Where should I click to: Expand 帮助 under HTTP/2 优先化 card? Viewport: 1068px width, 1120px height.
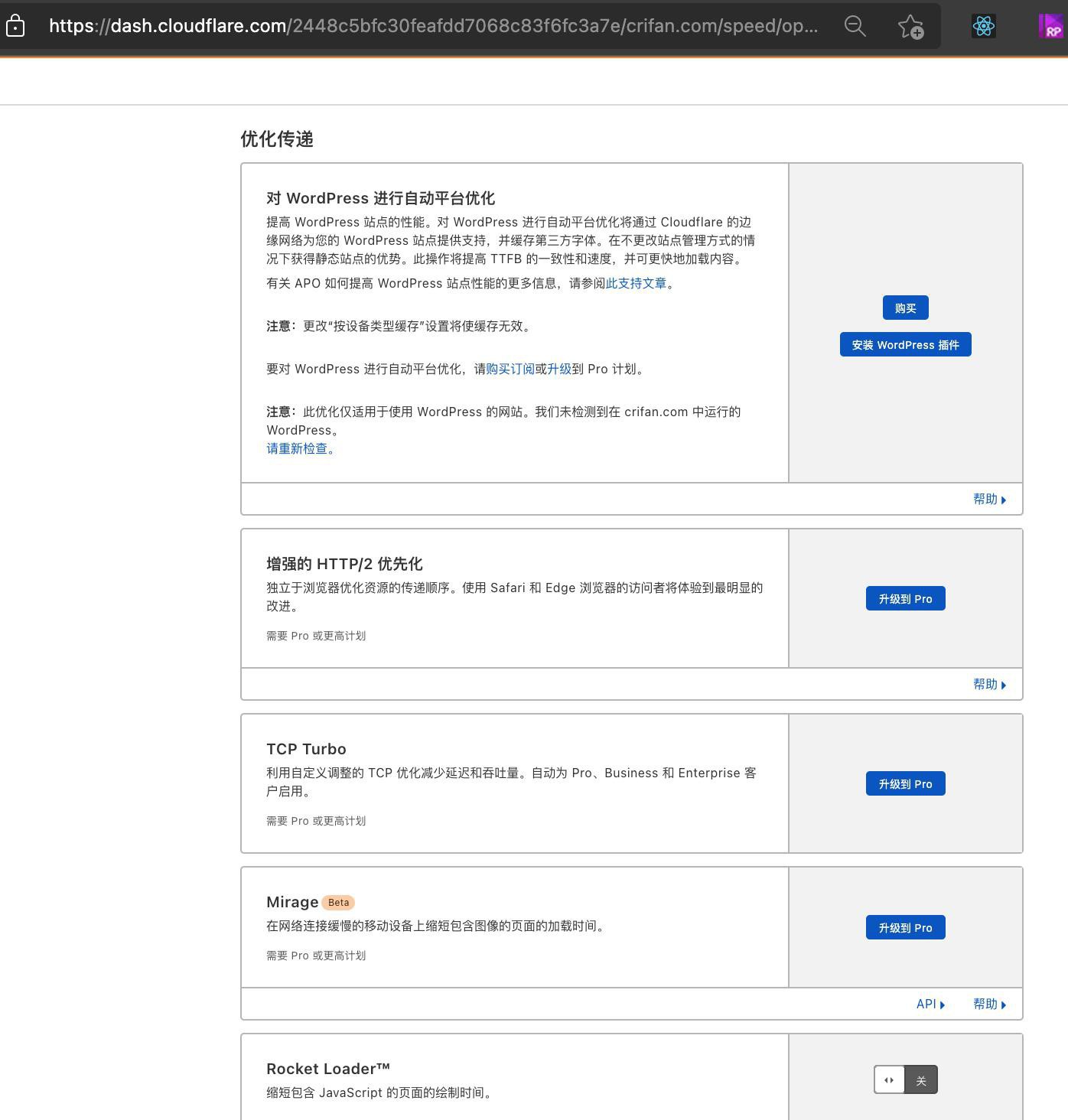(989, 685)
